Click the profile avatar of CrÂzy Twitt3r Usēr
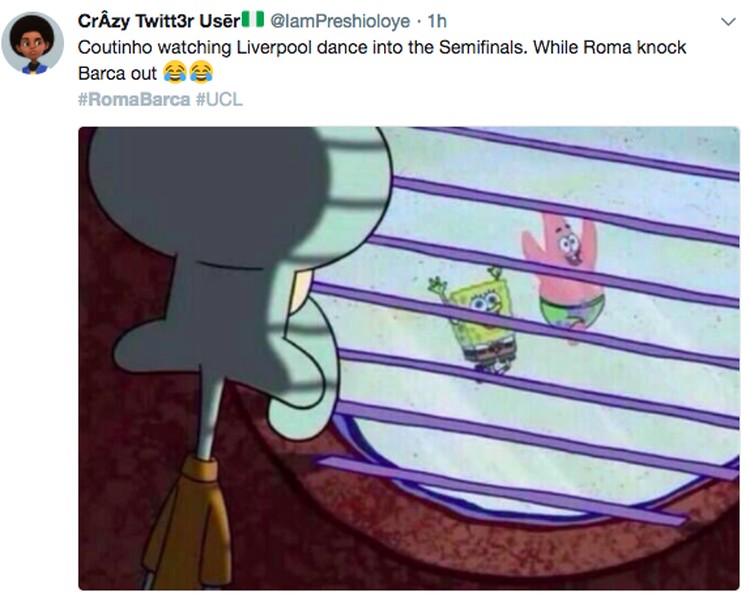Image resolution: width=750 pixels, height=597 pixels. tap(33, 44)
